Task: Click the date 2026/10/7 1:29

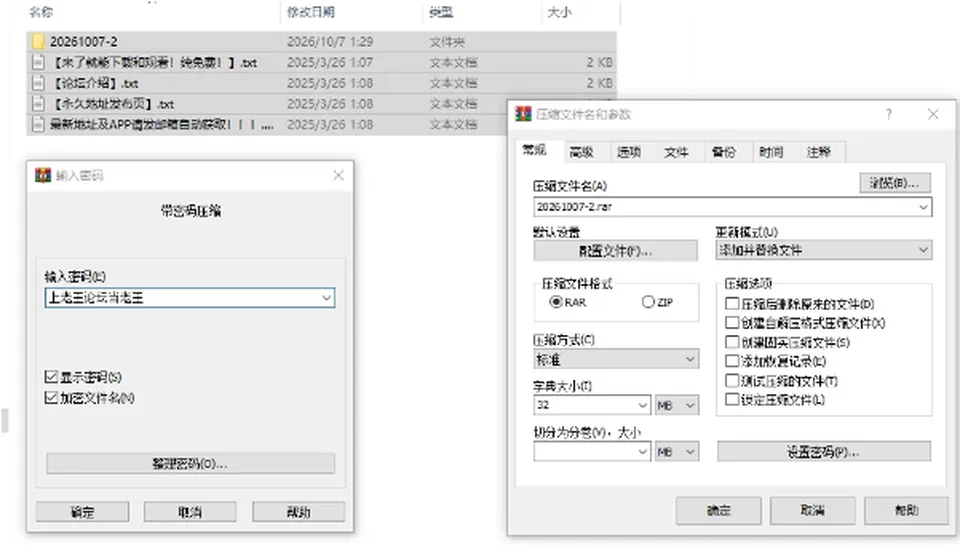Action: click(x=330, y=42)
